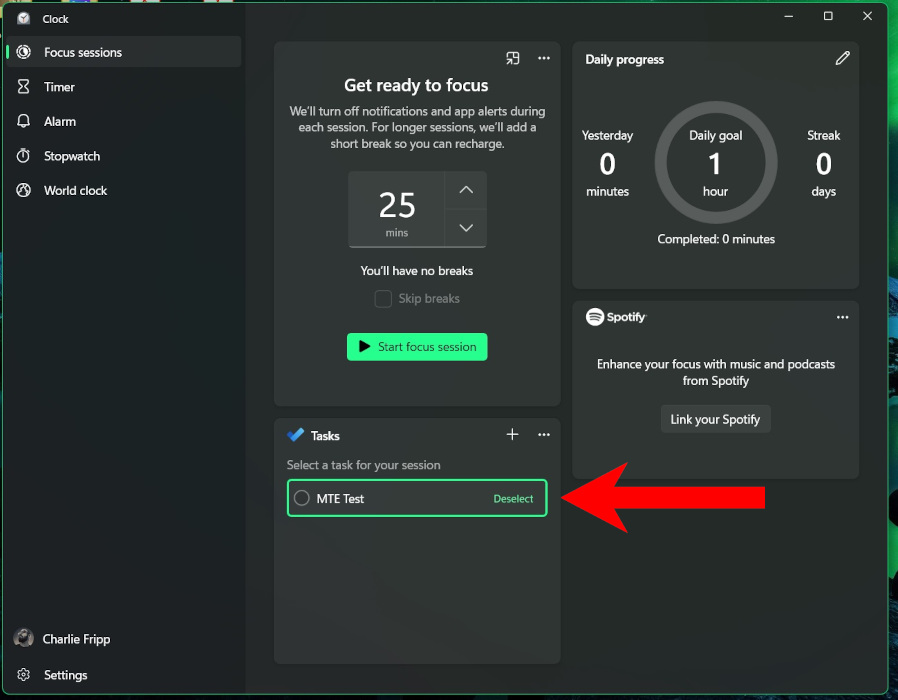Open the focus card ellipsis menu
The height and width of the screenshot is (700, 898).
coord(544,58)
